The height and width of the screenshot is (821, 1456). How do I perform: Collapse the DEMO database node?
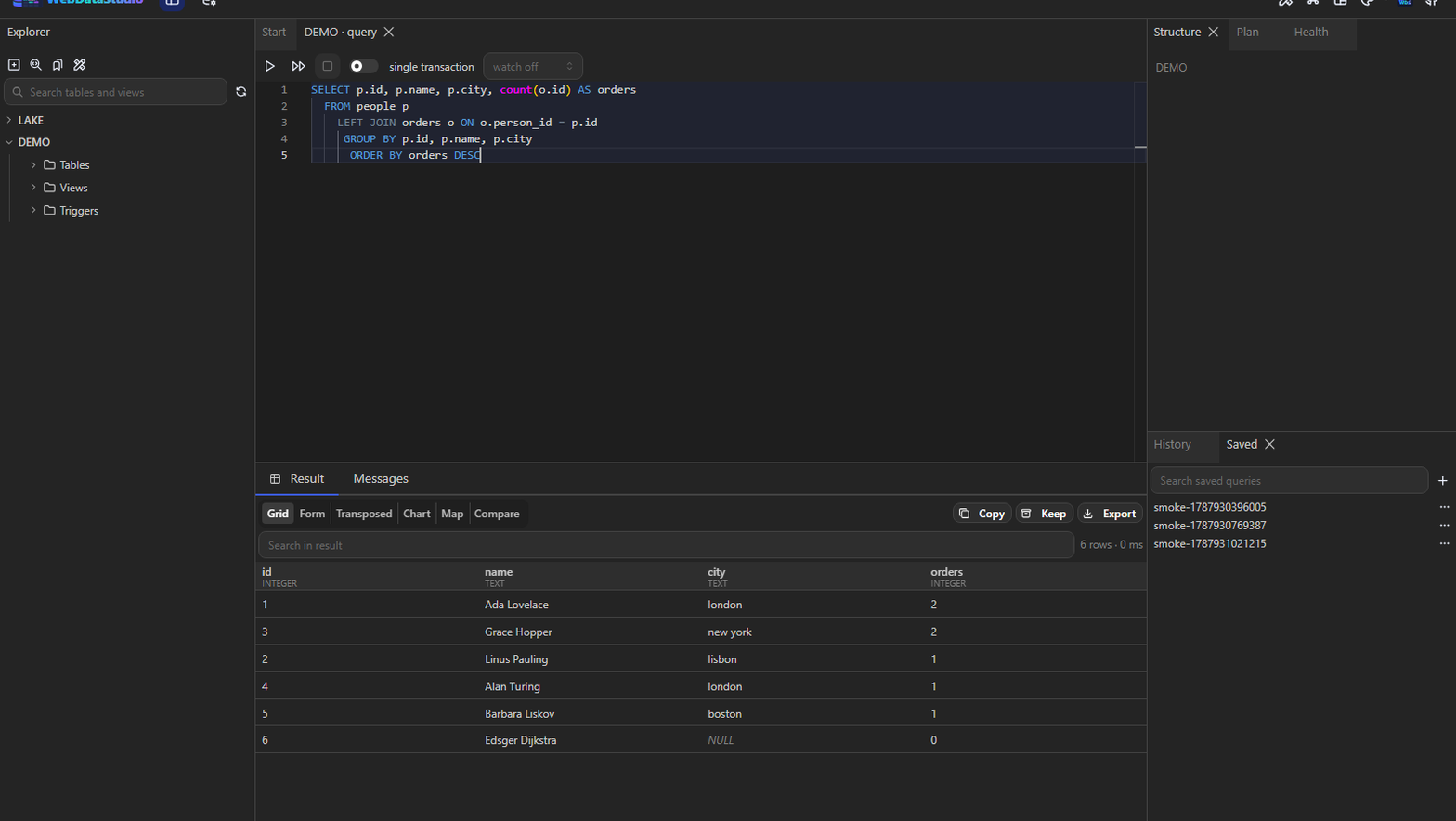tap(9, 142)
